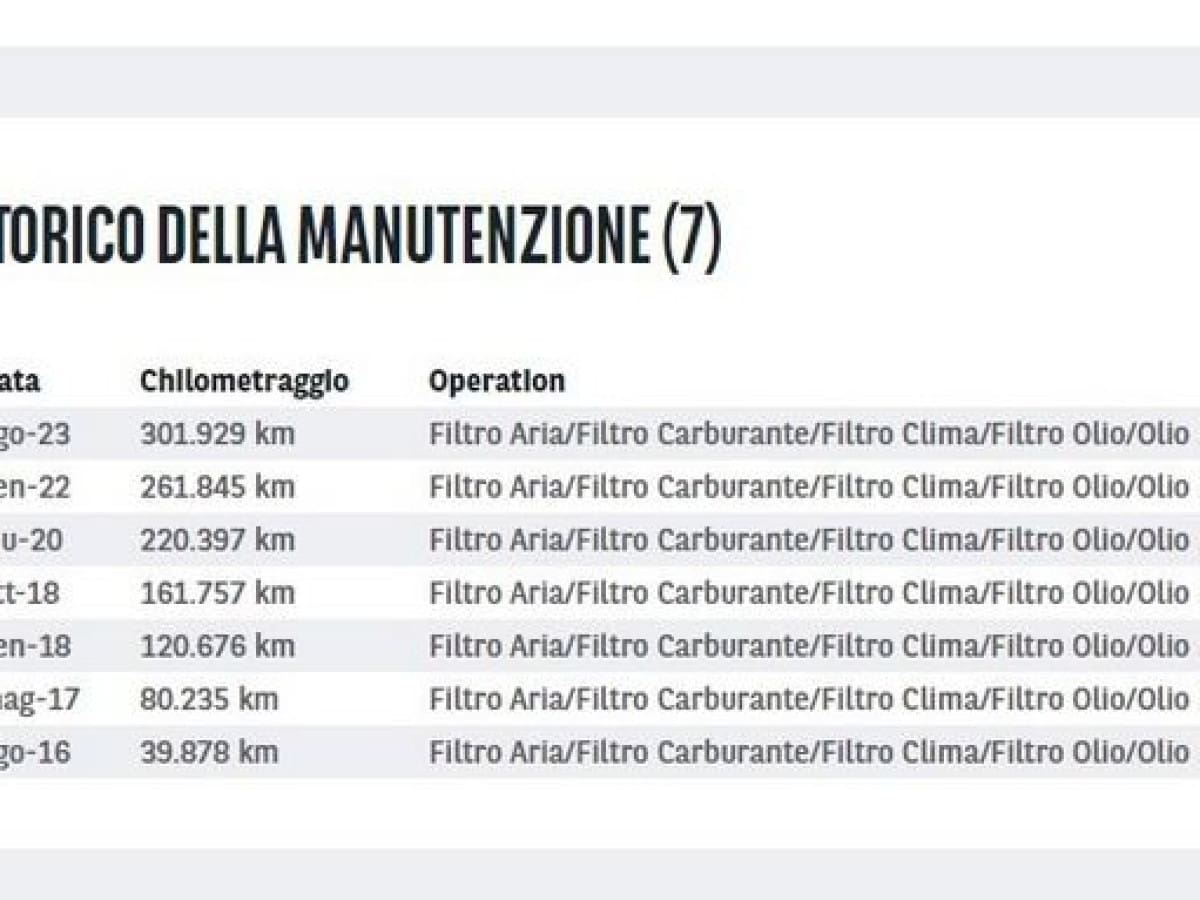1200x900 pixels.
Task: Click the maintenance history heading
Action: (360, 235)
